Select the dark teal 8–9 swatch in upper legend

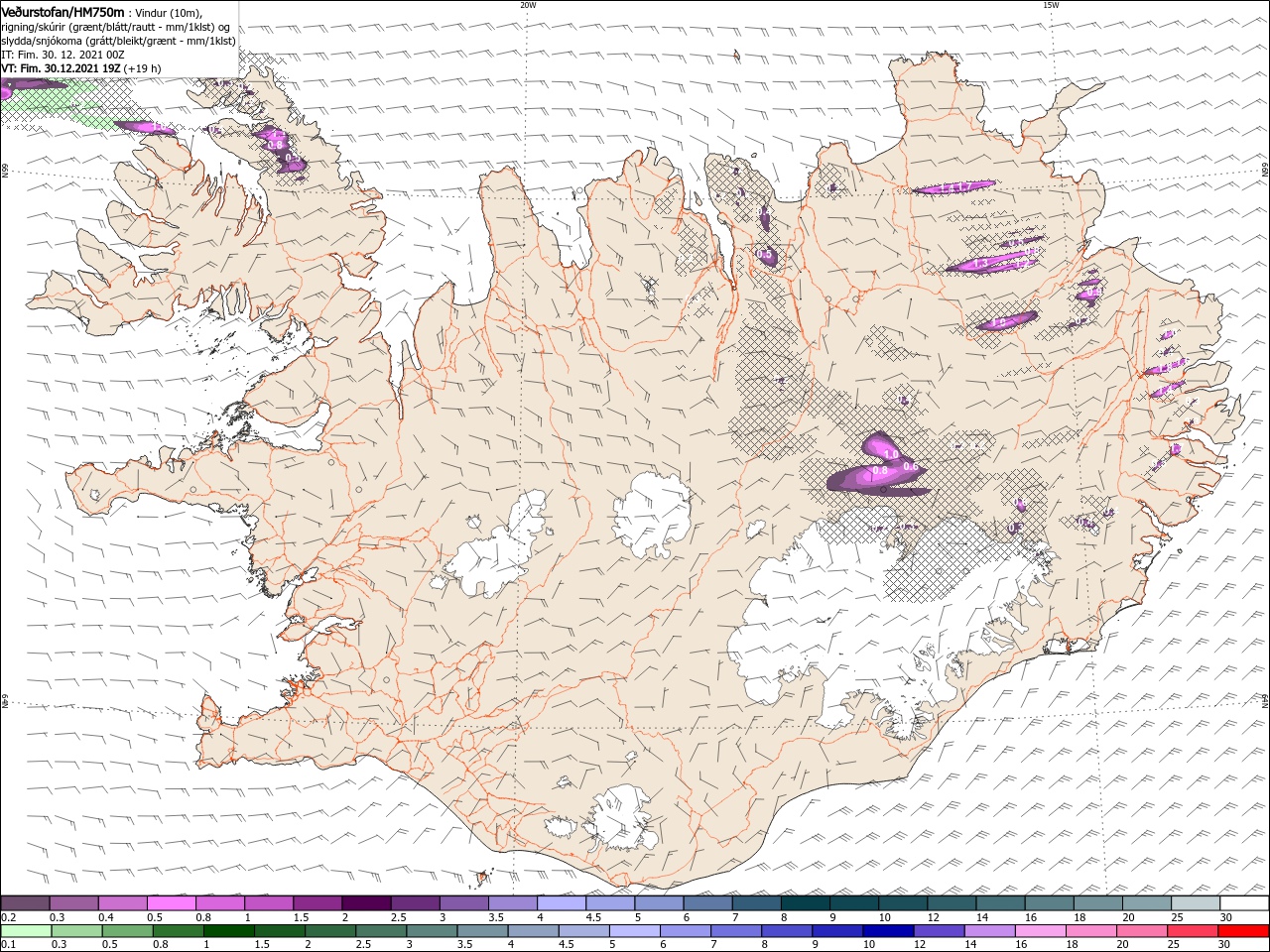(806, 903)
